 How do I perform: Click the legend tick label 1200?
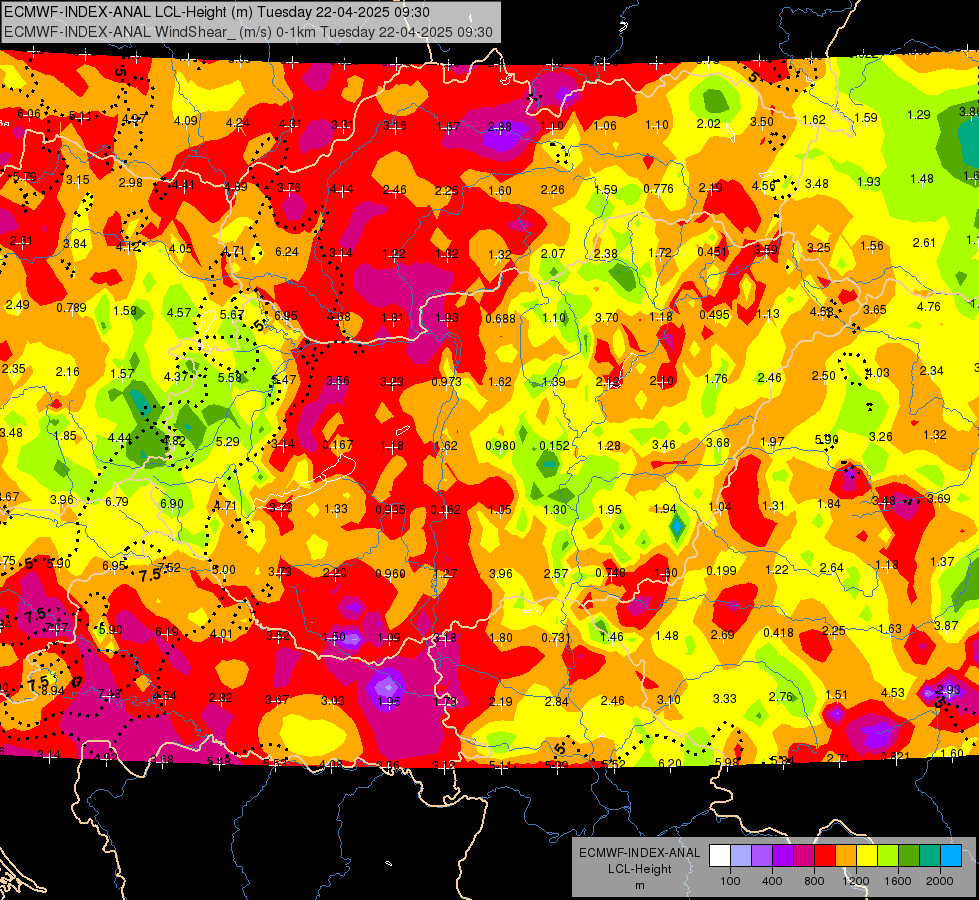(x=856, y=881)
